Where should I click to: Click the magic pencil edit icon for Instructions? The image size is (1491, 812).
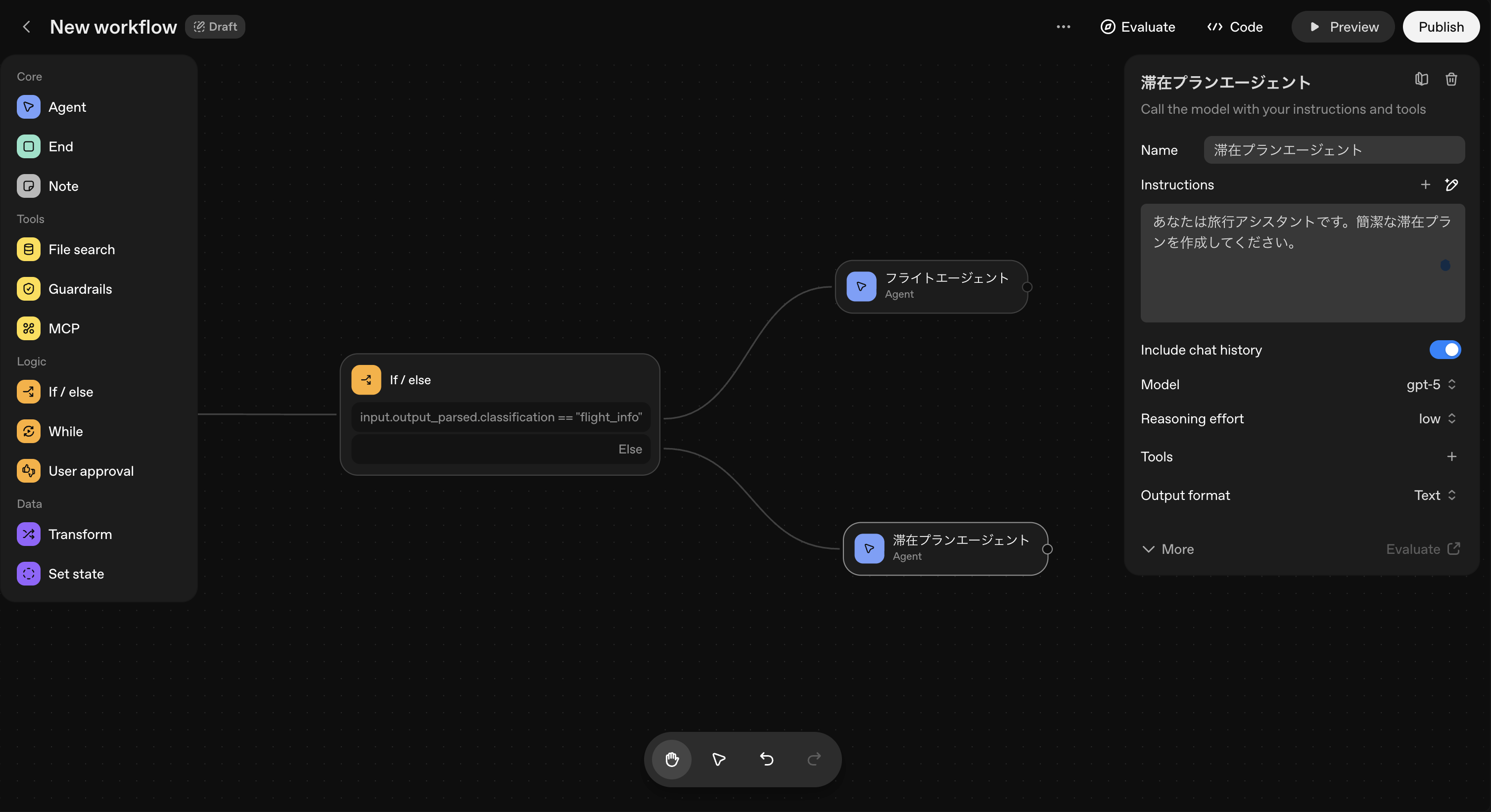[x=1451, y=184]
